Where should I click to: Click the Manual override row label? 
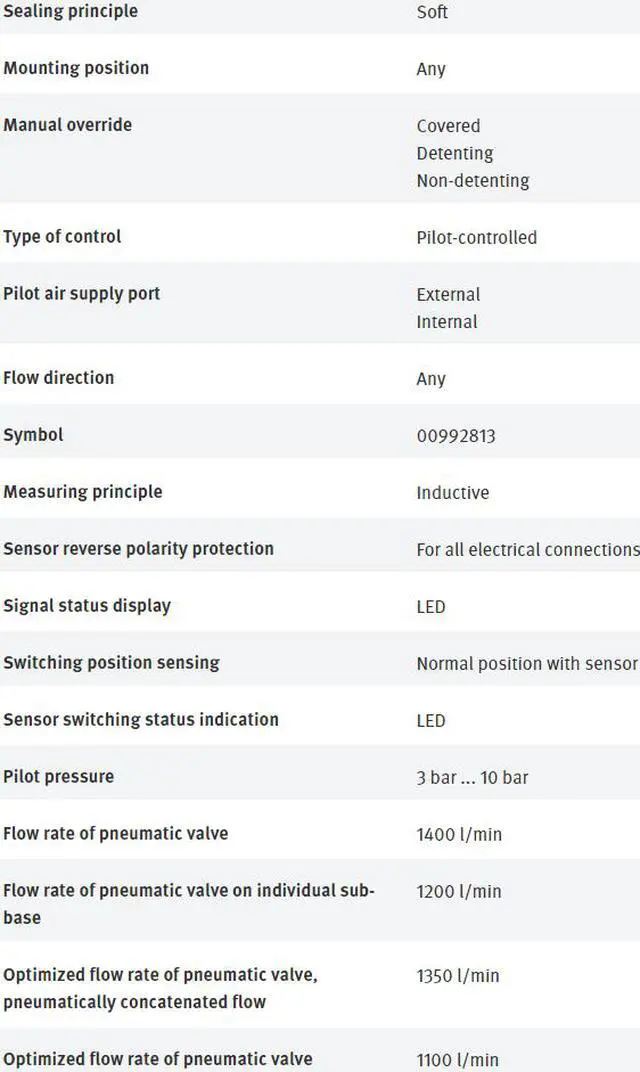[x=68, y=125]
